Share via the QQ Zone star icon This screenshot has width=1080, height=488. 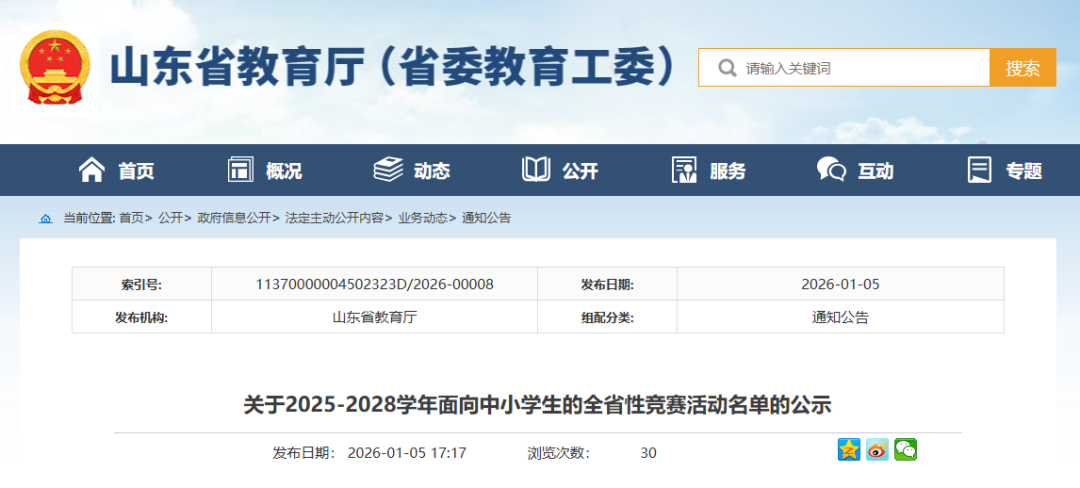point(849,450)
